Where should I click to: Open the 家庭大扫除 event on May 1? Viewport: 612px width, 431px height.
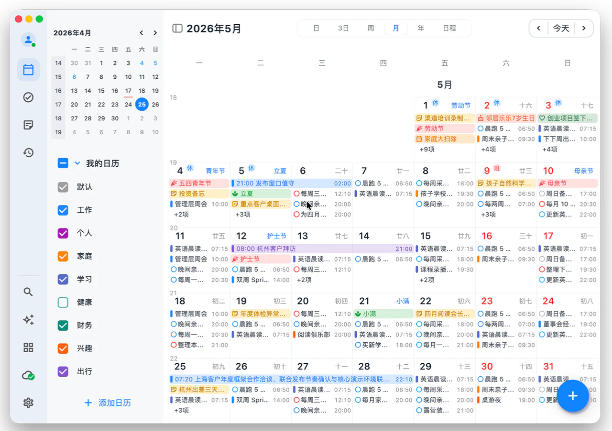[x=445, y=139]
